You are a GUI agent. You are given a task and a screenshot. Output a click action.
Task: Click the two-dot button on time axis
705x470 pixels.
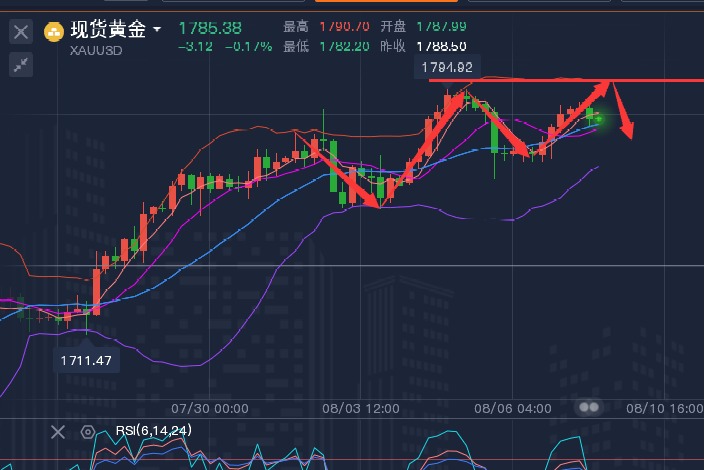point(589,408)
